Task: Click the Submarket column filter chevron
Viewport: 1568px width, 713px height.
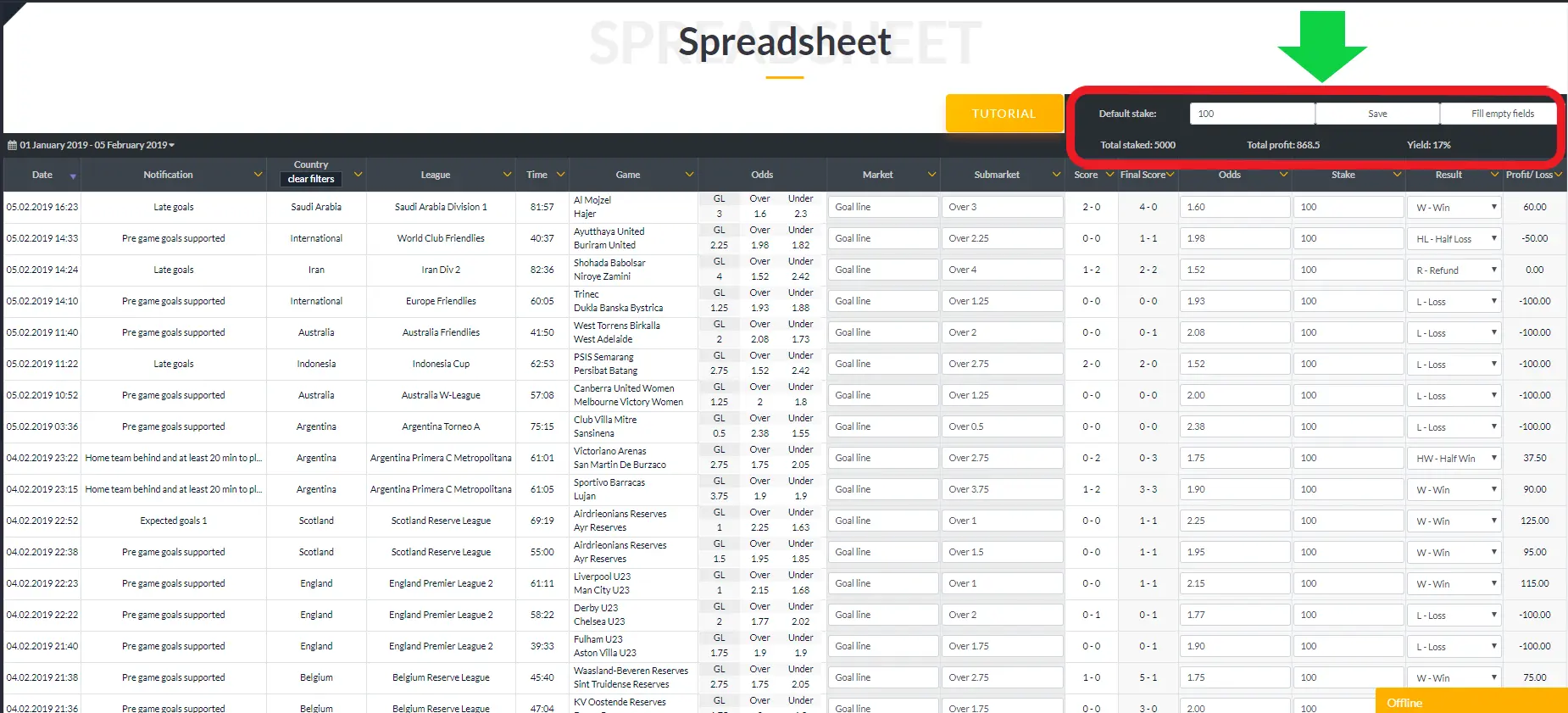Action: tap(1056, 175)
